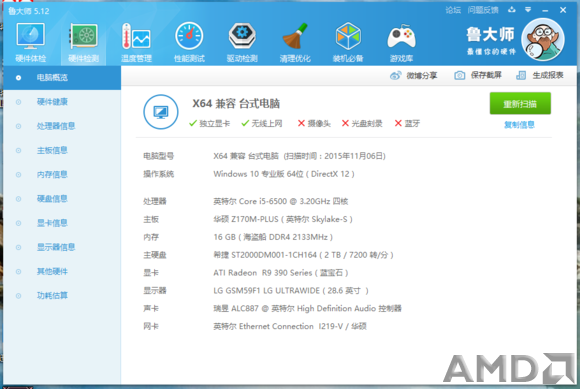Select 电脑概览 in sidebar

62,78
